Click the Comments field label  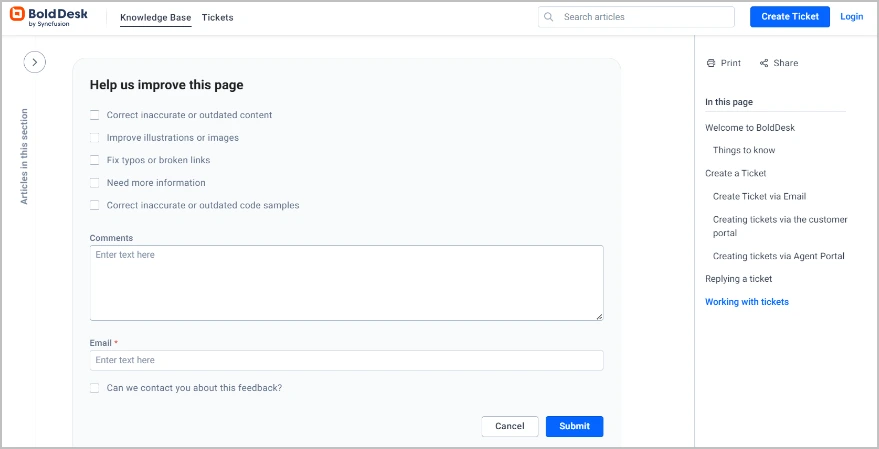coord(111,238)
